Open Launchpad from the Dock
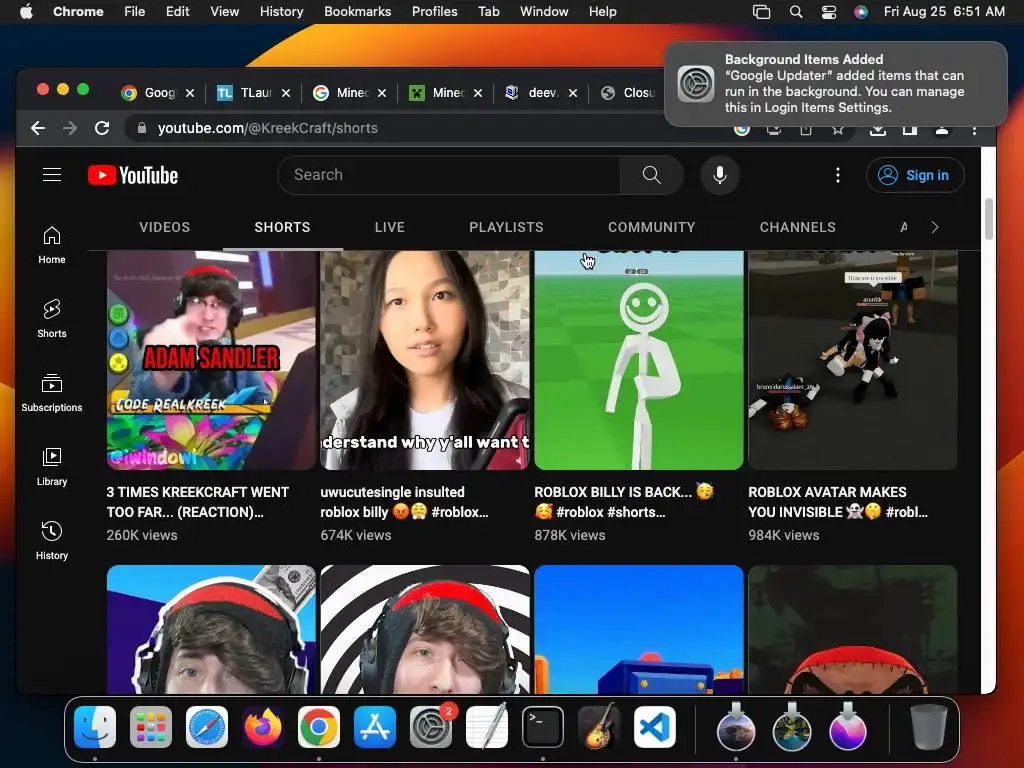The height and width of the screenshot is (768, 1024). click(x=151, y=727)
